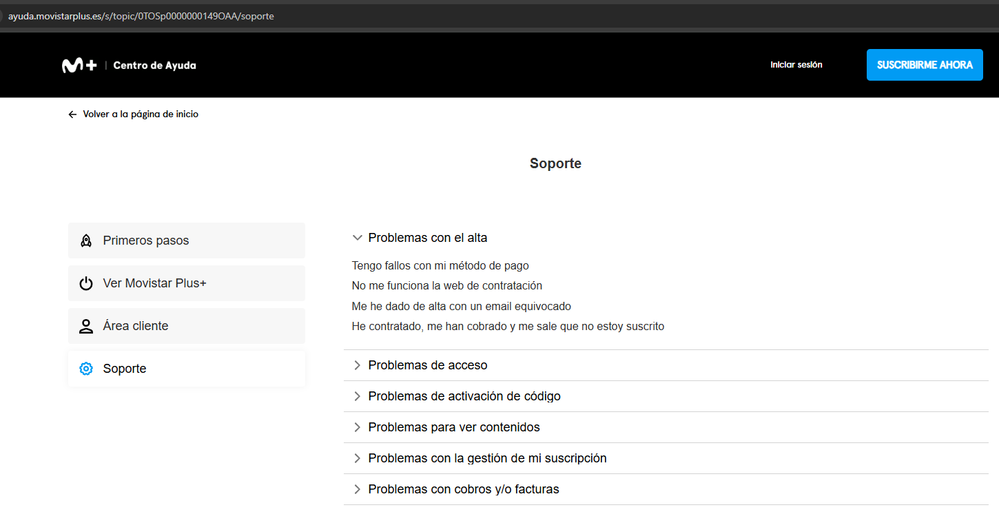Image resolution: width=999 pixels, height=510 pixels.
Task: Click the power icon beside Ver Movistar Plus+
Action: 86,284
